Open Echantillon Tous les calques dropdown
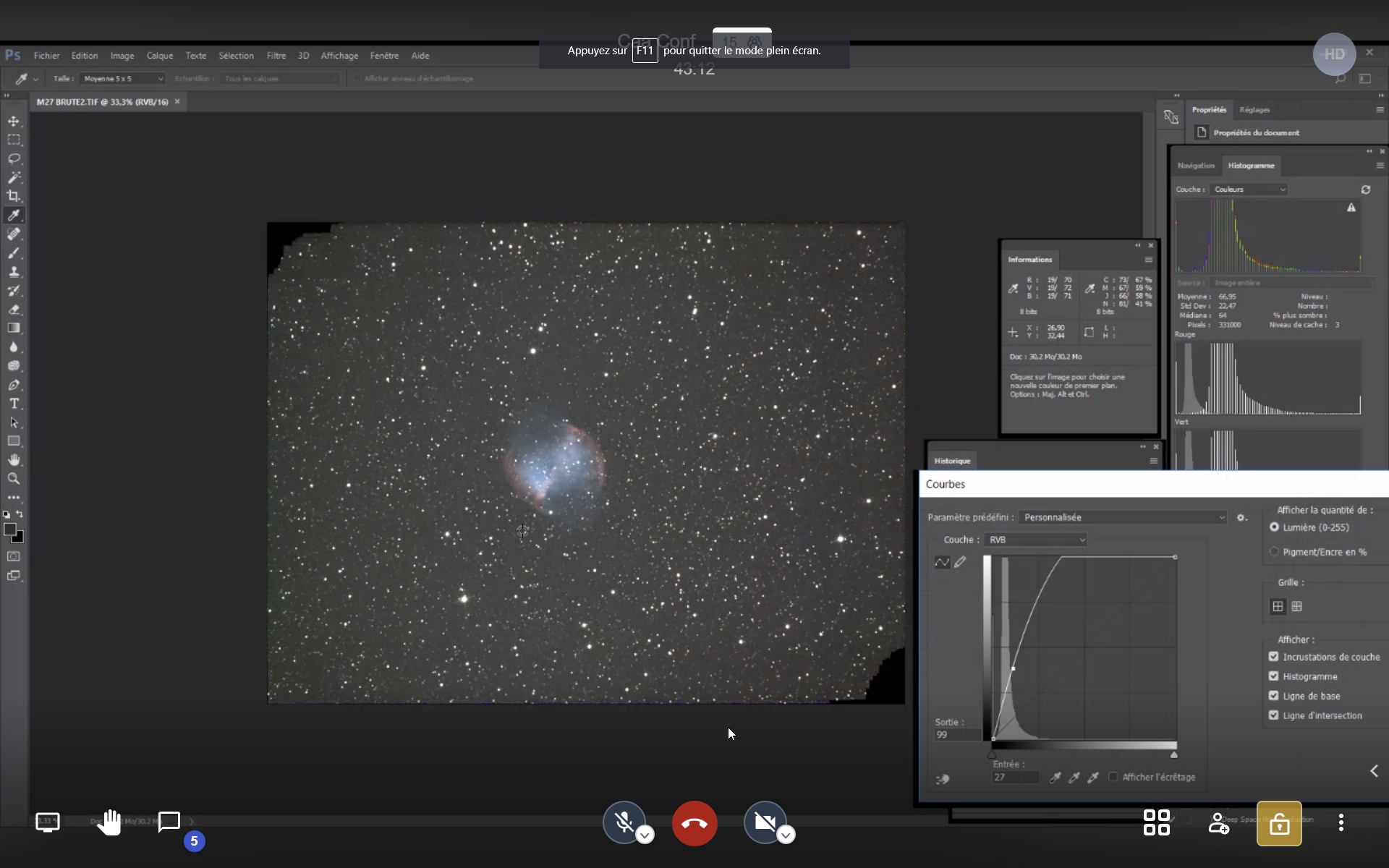Viewport: 1389px width, 868px height. tap(280, 78)
